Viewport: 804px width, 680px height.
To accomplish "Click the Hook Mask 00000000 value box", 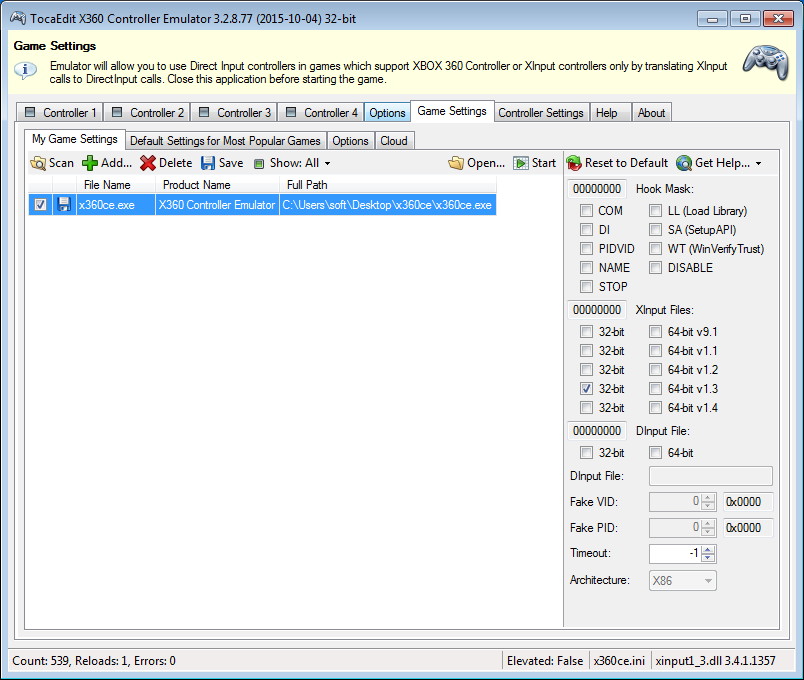I will click(597, 189).
